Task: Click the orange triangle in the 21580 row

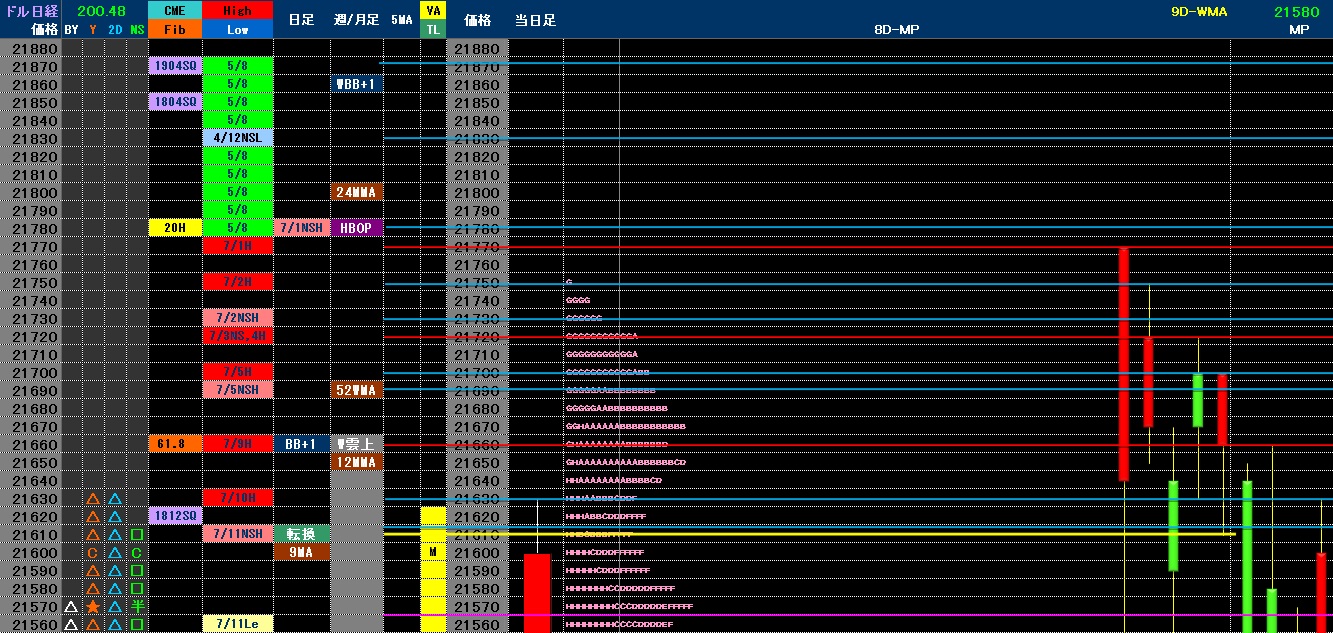Action: (93, 589)
